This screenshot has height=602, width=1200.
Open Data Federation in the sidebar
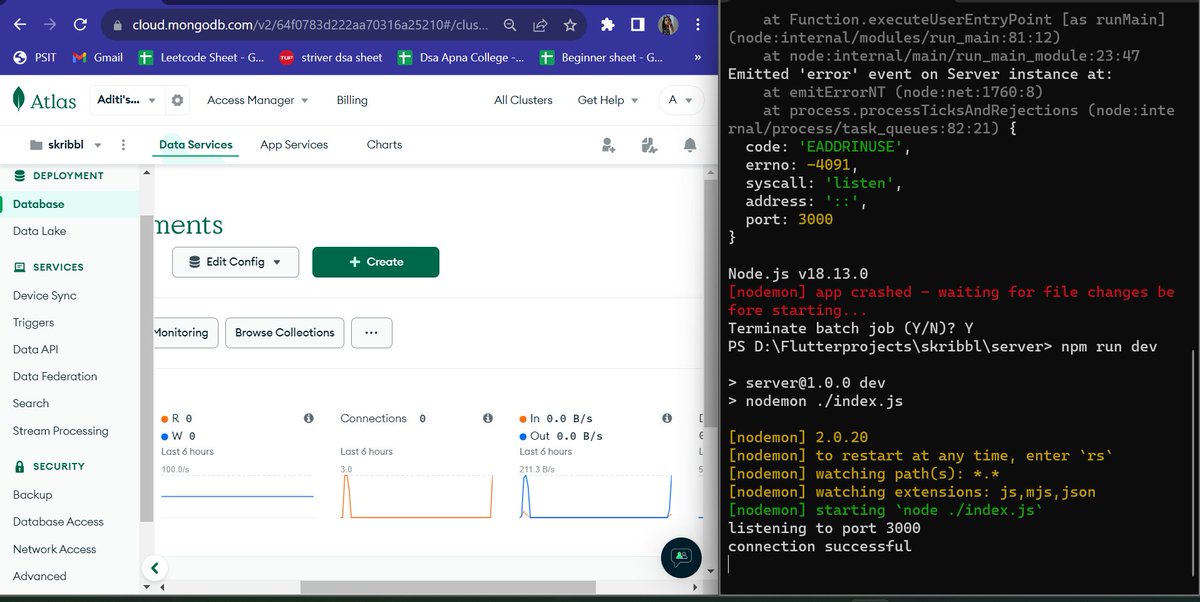(55, 377)
